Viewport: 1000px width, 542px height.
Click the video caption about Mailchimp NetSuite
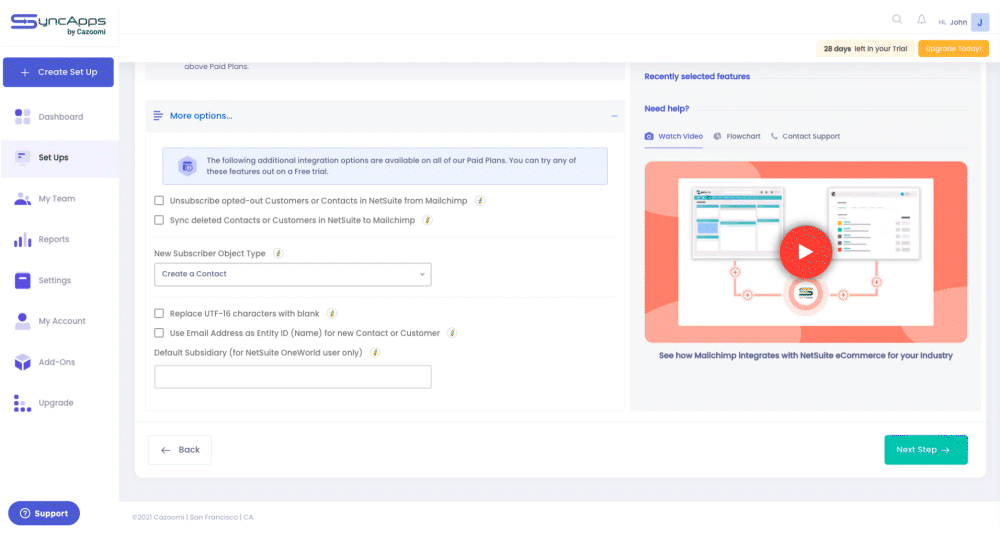tap(805, 355)
